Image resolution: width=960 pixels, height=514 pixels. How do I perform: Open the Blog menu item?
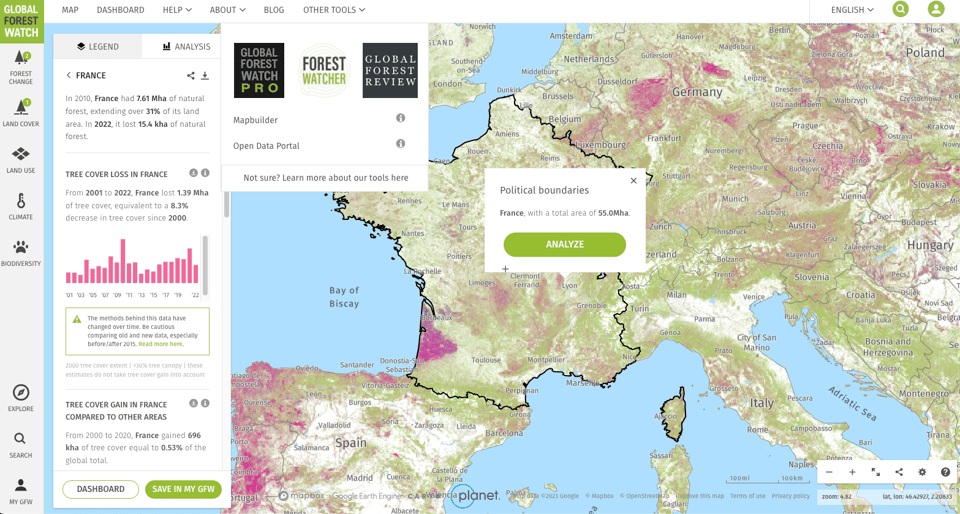pyautogui.click(x=273, y=10)
